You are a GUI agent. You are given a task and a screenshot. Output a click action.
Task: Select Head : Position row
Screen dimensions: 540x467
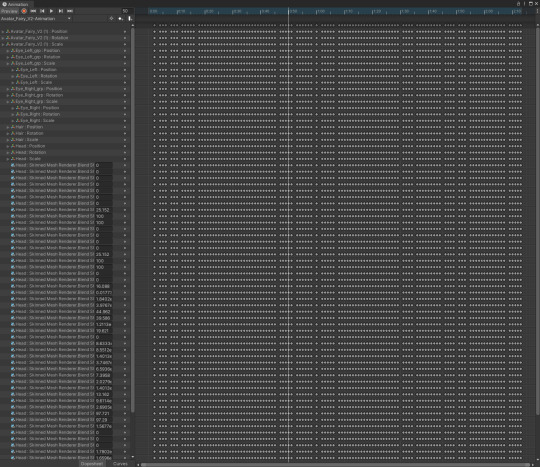click(x=64, y=146)
